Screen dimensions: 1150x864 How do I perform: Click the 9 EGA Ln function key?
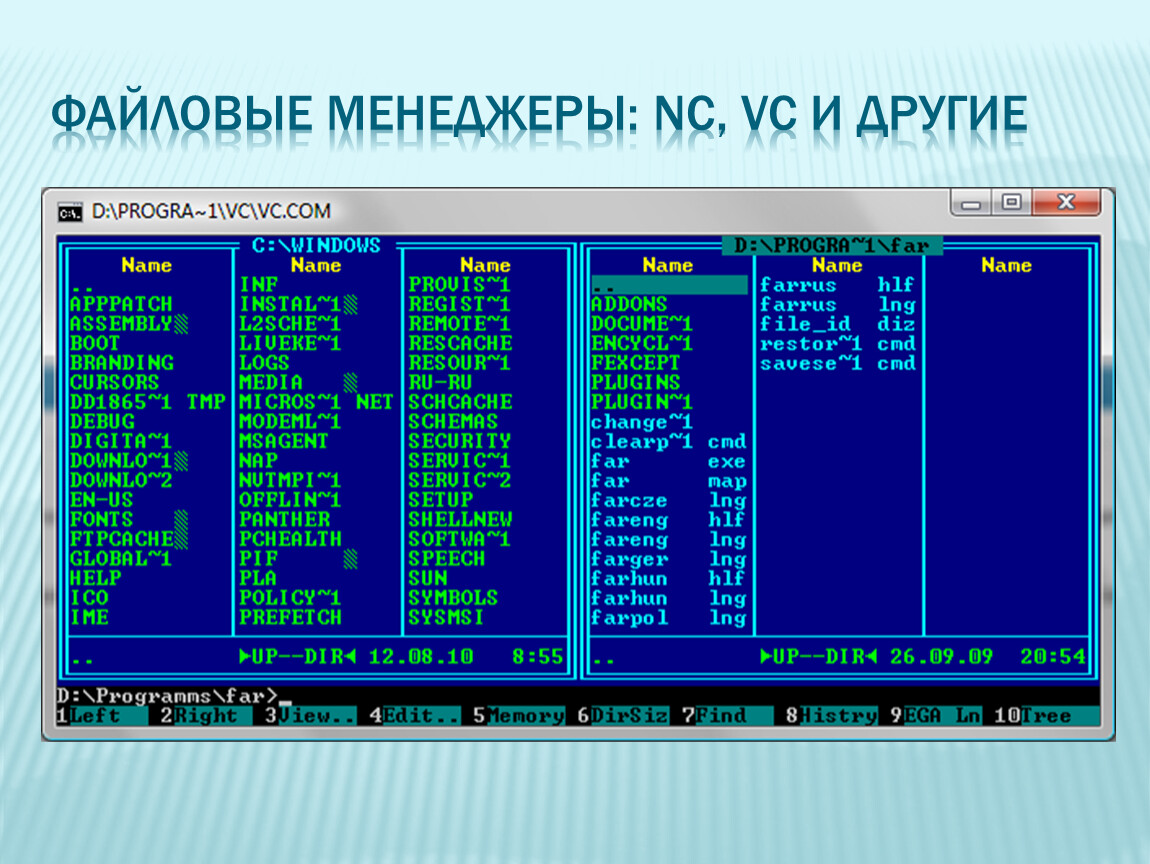pyautogui.click(x=935, y=716)
